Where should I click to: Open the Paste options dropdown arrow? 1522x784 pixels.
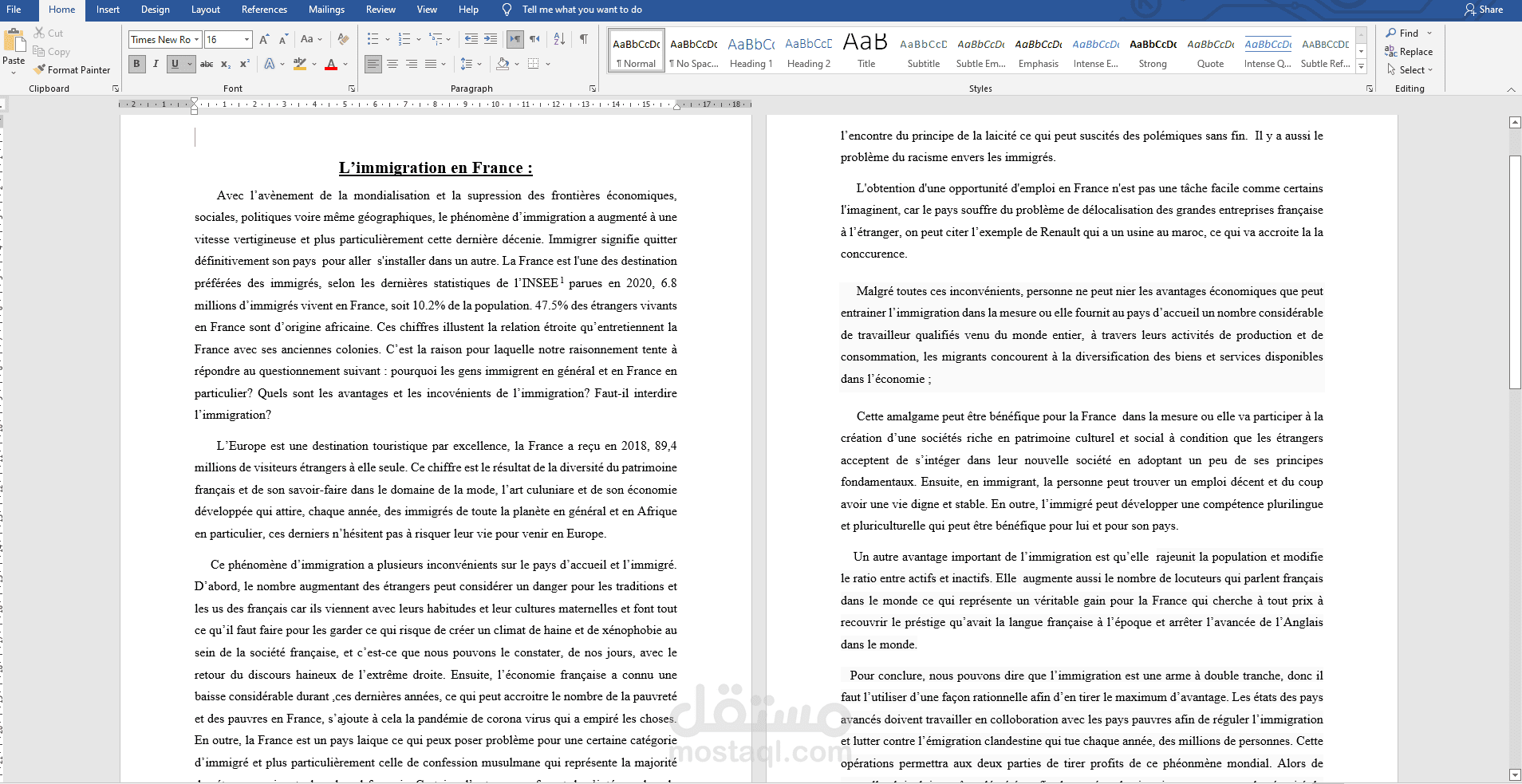[x=14, y=73]
